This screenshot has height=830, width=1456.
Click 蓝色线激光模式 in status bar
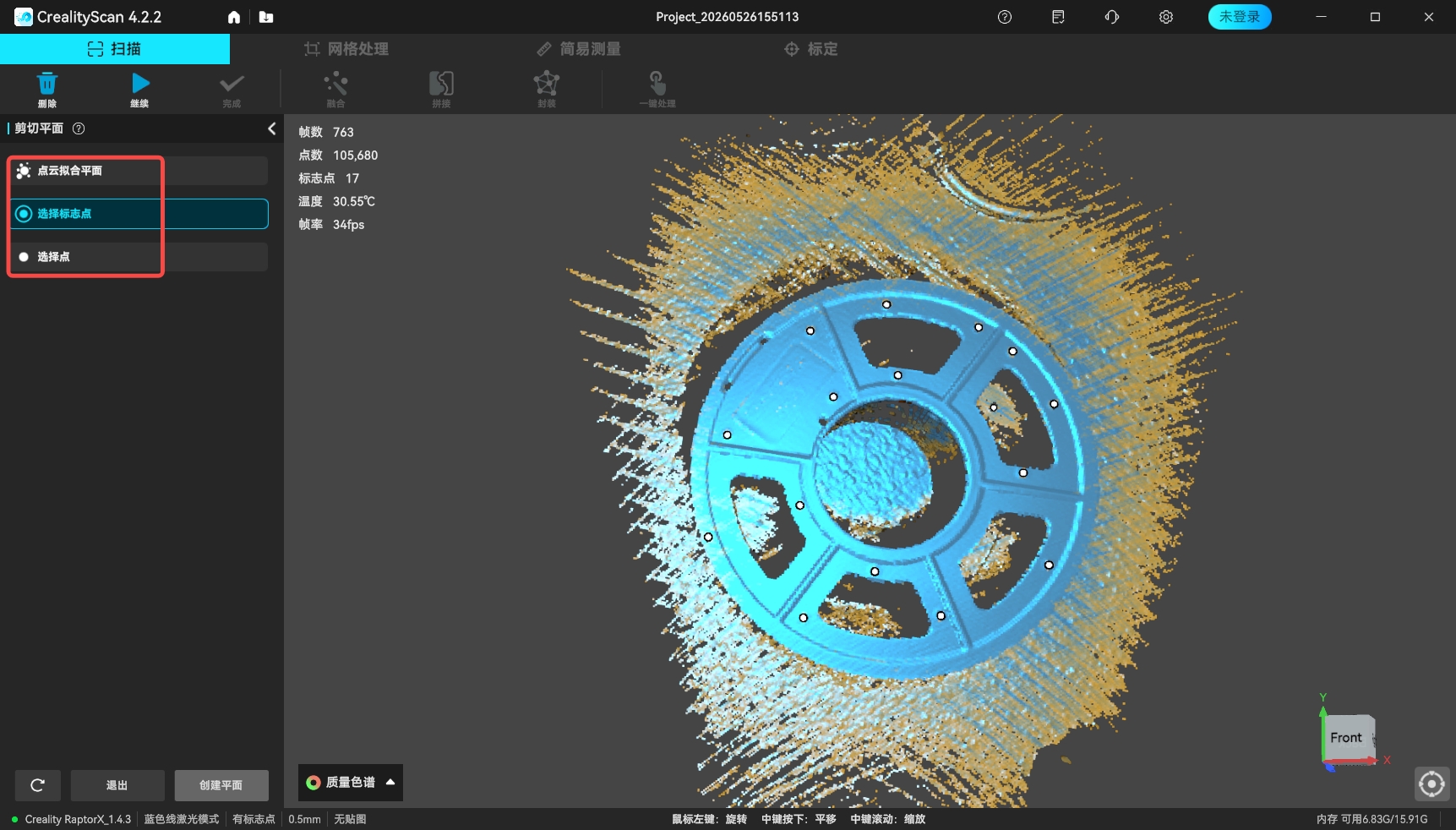(181, 819)
